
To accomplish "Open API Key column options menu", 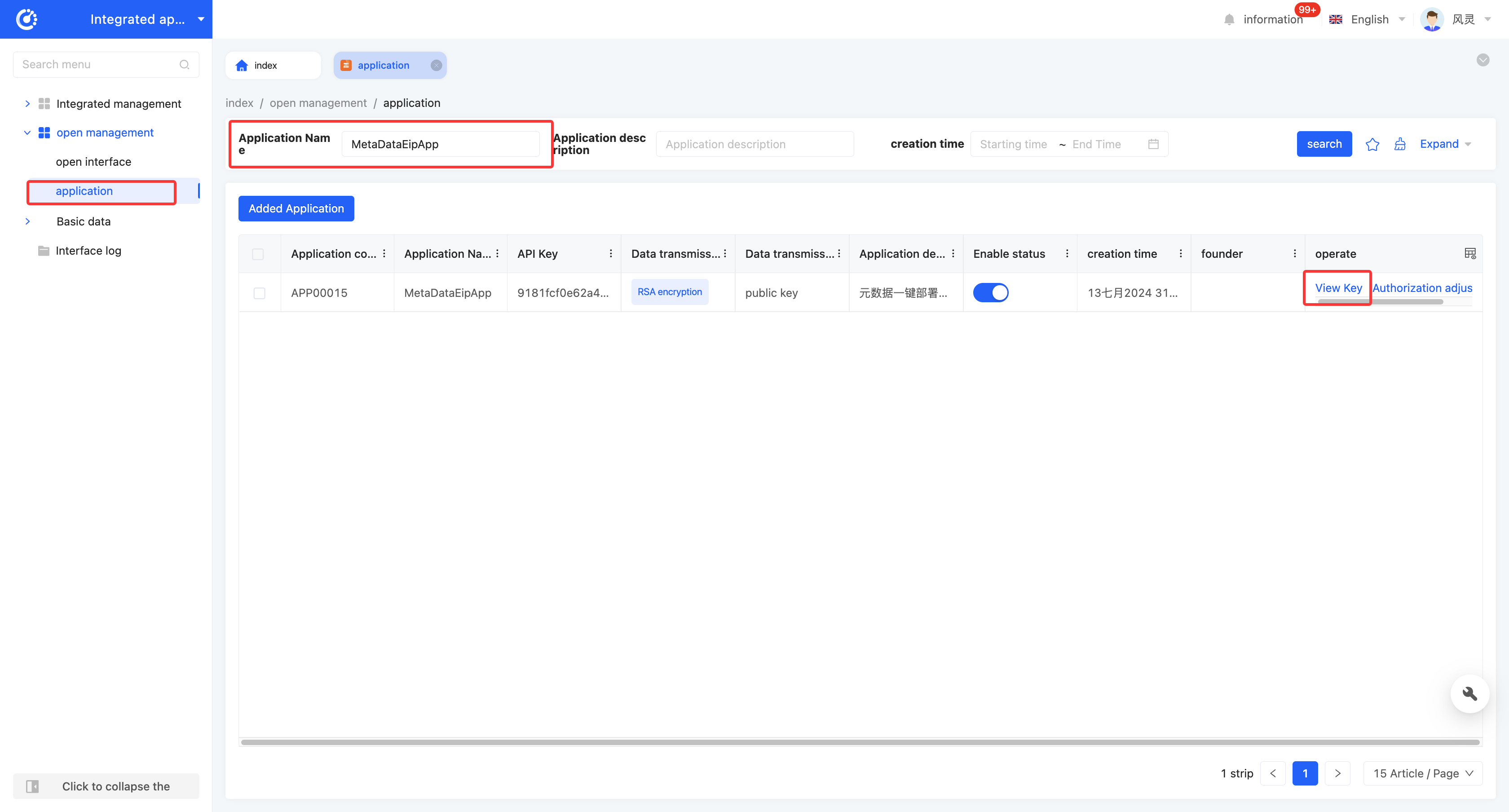I will point(610,253).
